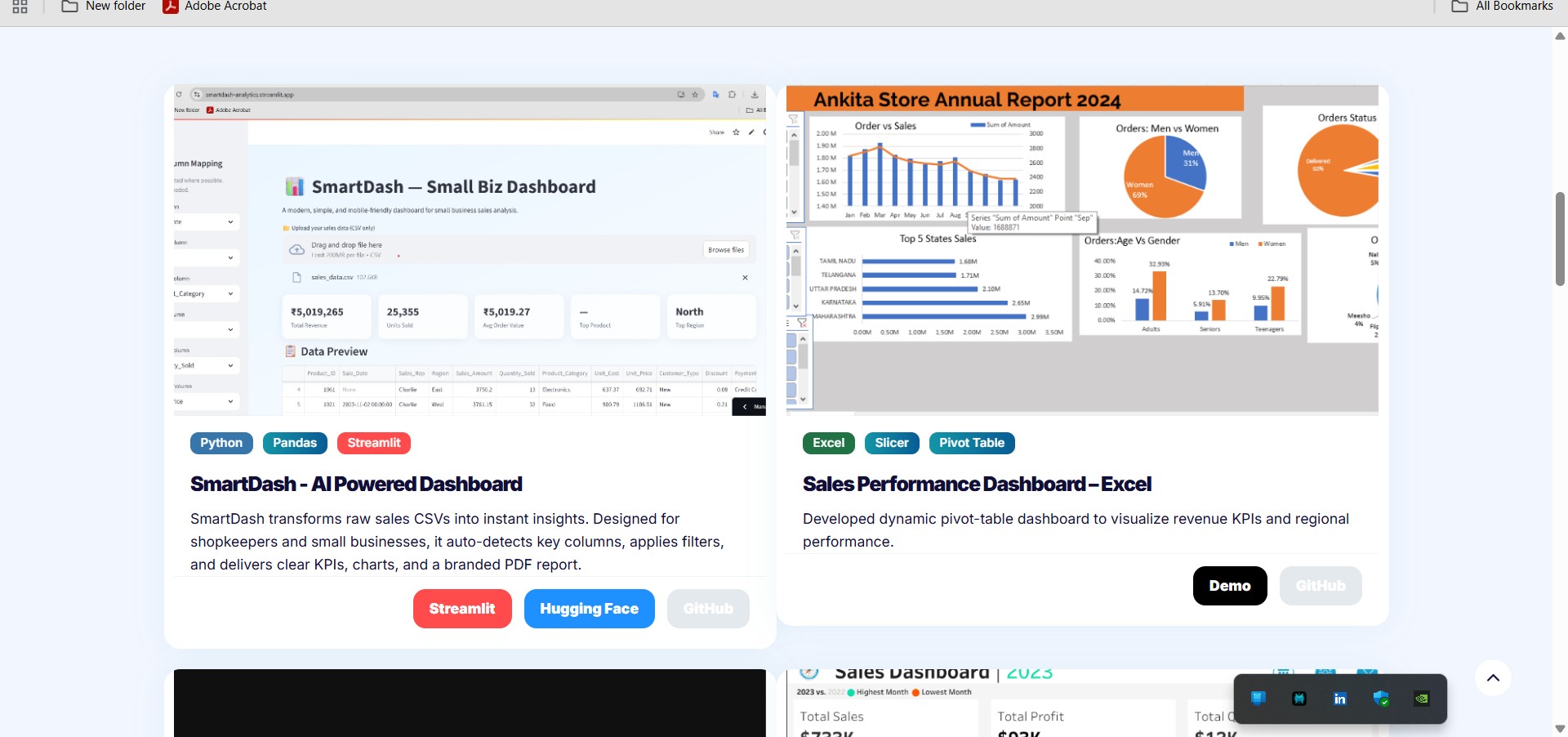1568x737 pixels.
Task: Click the black and teal tray icon
Action: click(x=1298, y=699)
